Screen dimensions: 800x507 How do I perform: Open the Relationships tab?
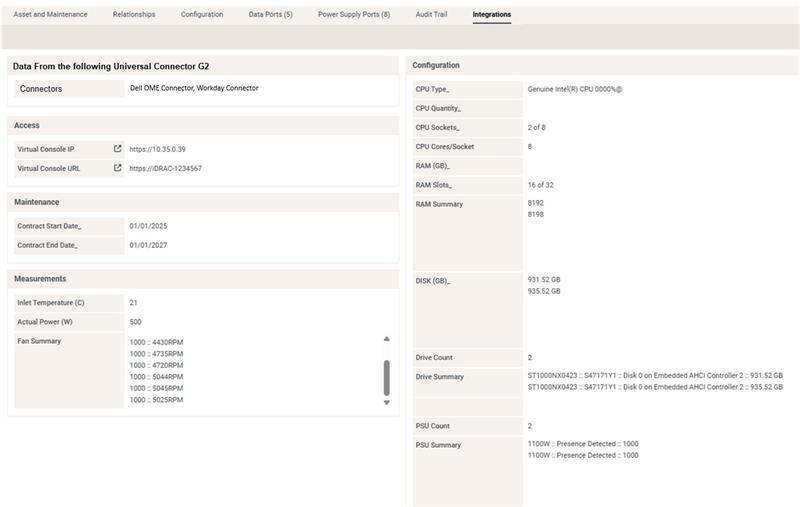pyautogui.click(x=134, y=15)
